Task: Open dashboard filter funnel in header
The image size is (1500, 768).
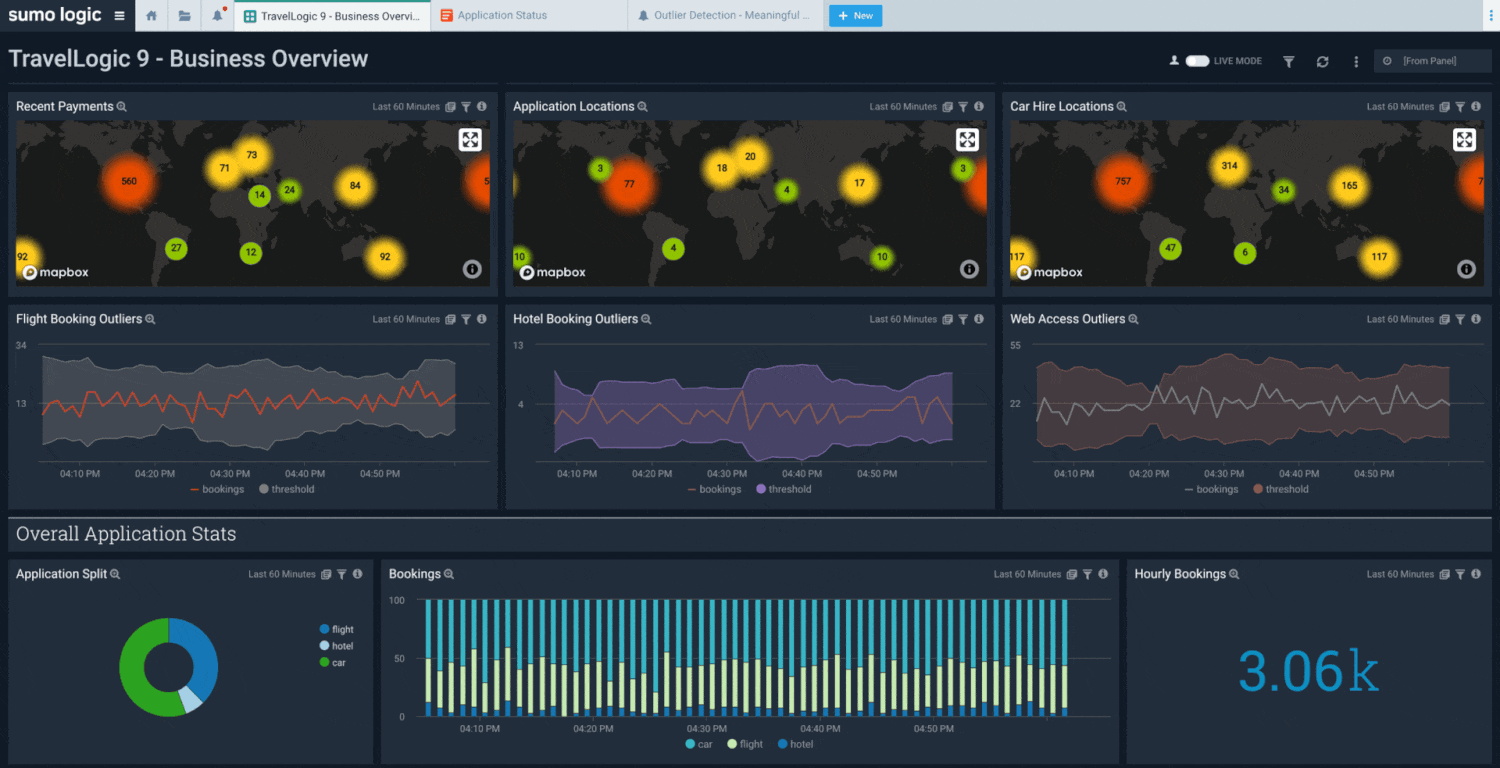Action: coord(1289,61)
